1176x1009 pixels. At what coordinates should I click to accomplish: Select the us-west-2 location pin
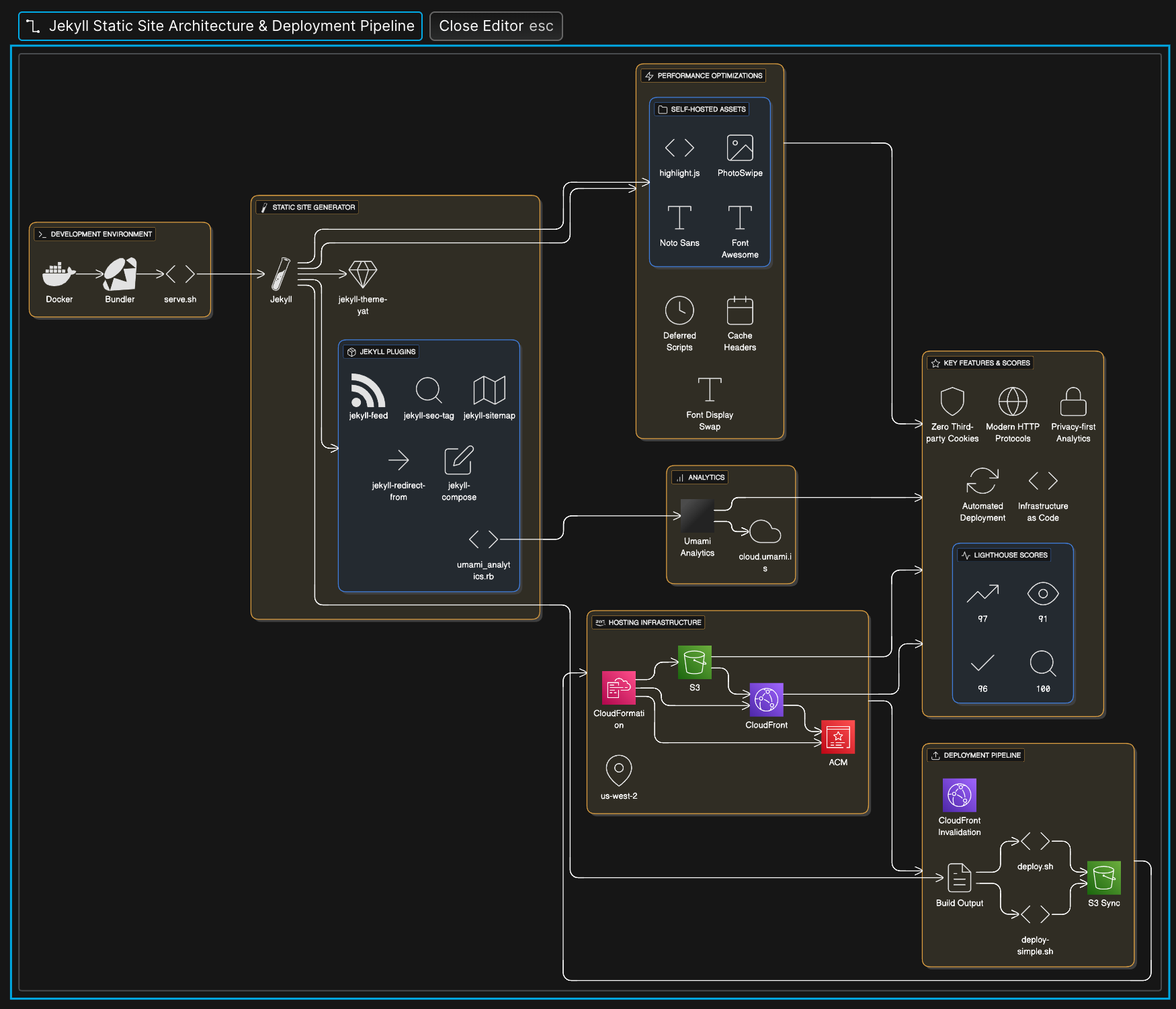tap(618, 770)
